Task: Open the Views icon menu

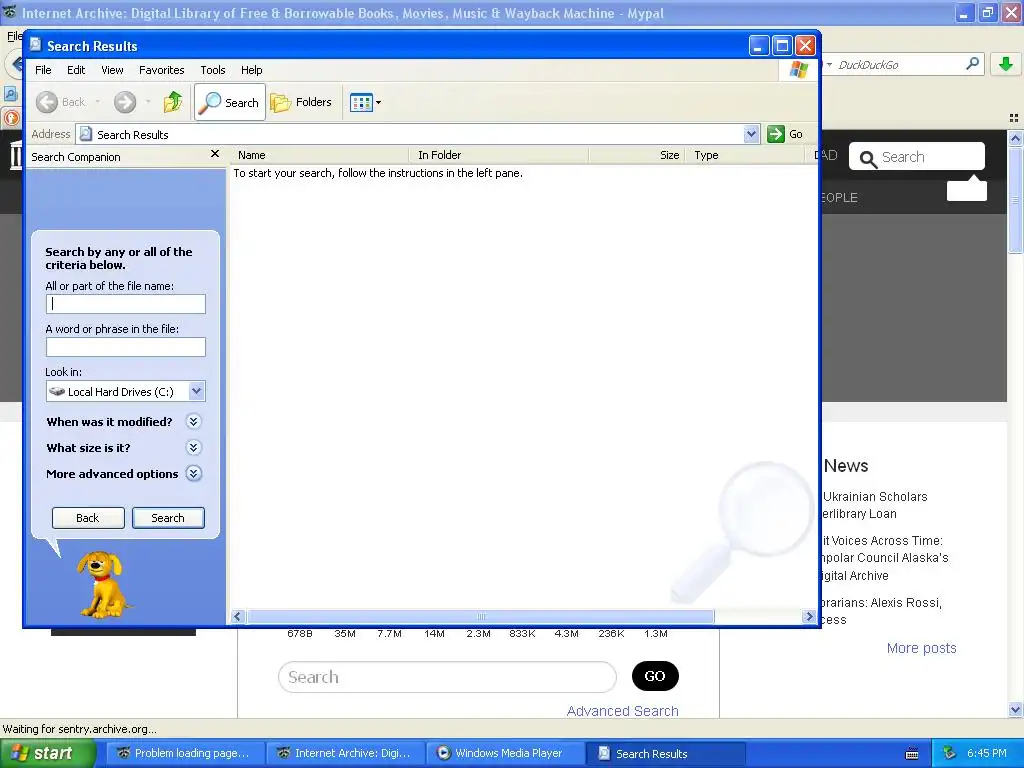Action: click(x=365, y=102)
